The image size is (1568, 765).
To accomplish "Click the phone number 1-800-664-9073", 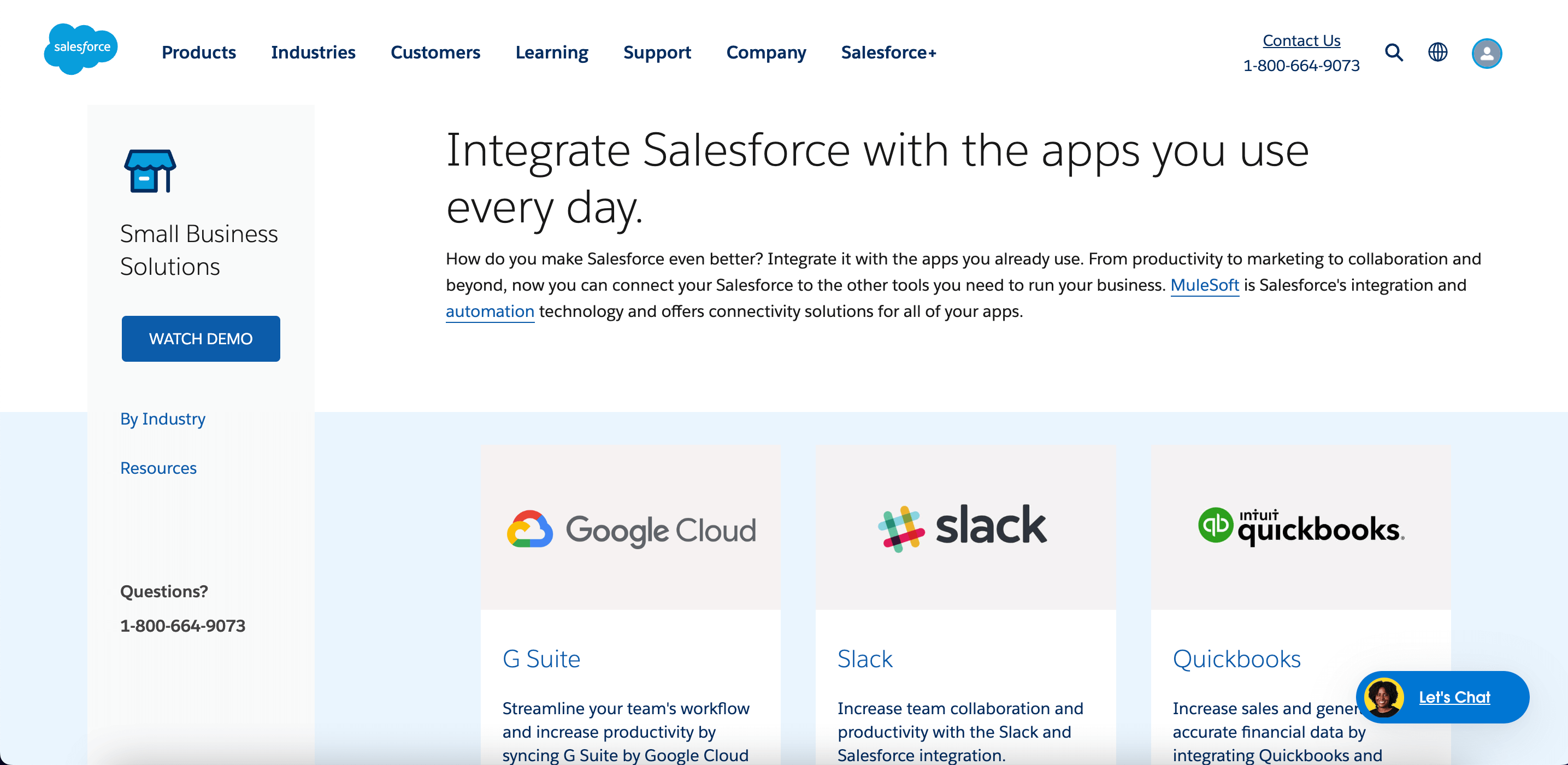I will click(1300, 65).
